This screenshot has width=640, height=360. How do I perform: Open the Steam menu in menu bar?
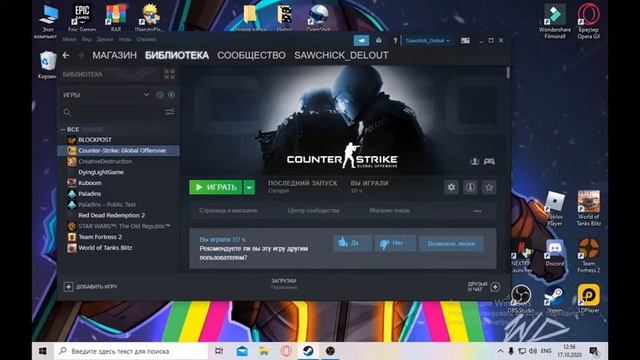pyautogui.click(x=69, y=40)
